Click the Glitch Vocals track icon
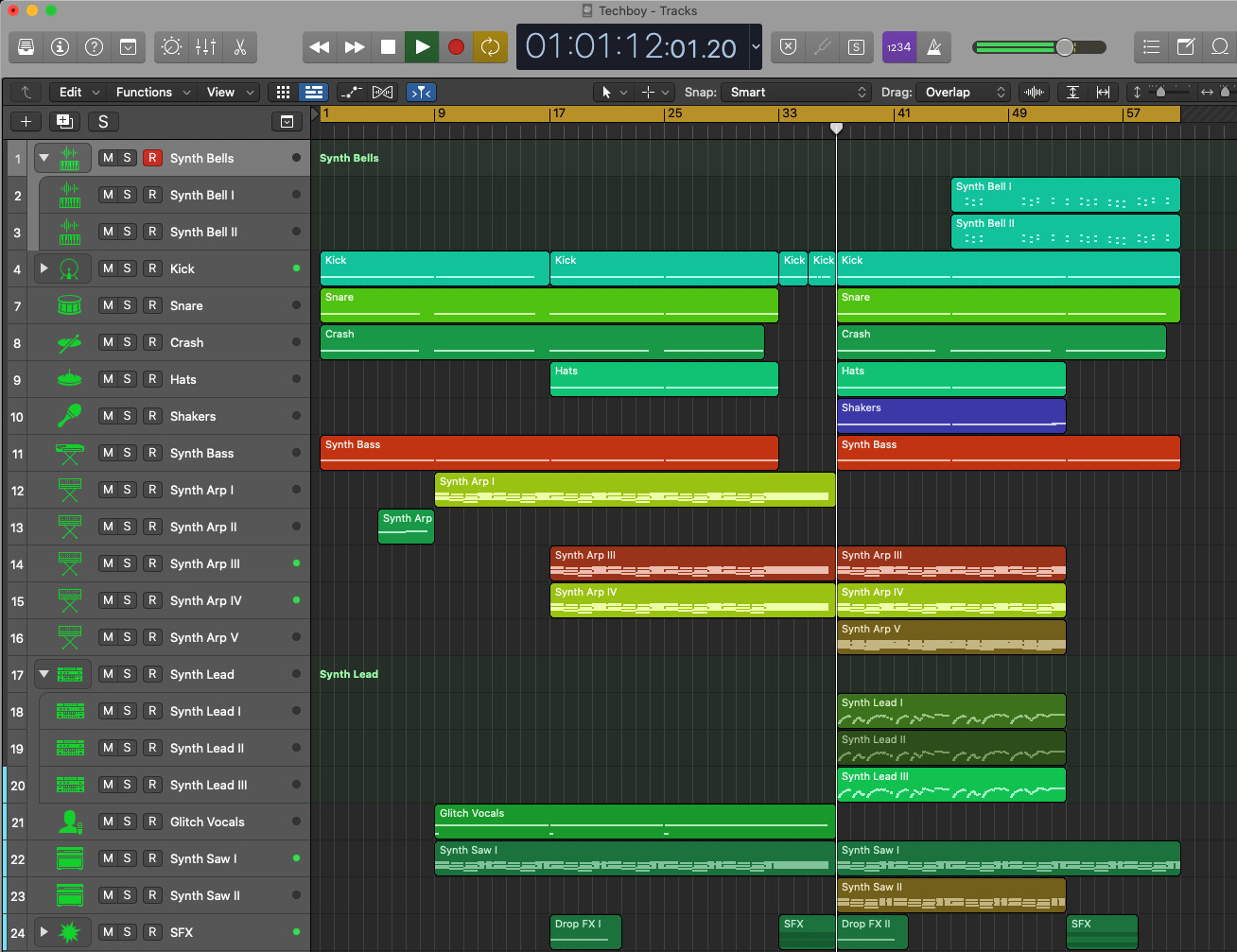The height and width of the screenshot is (952, 1237). point(69,822)
